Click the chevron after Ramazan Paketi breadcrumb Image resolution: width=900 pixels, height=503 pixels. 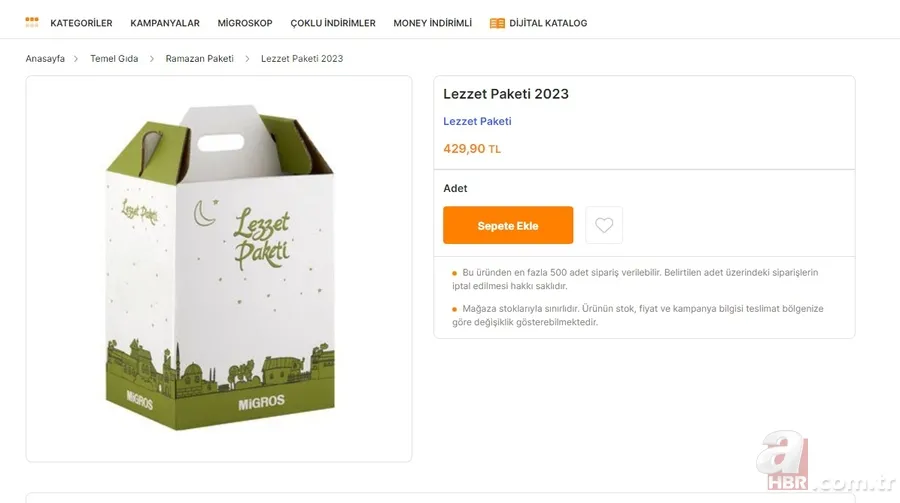tap(247, 59)
